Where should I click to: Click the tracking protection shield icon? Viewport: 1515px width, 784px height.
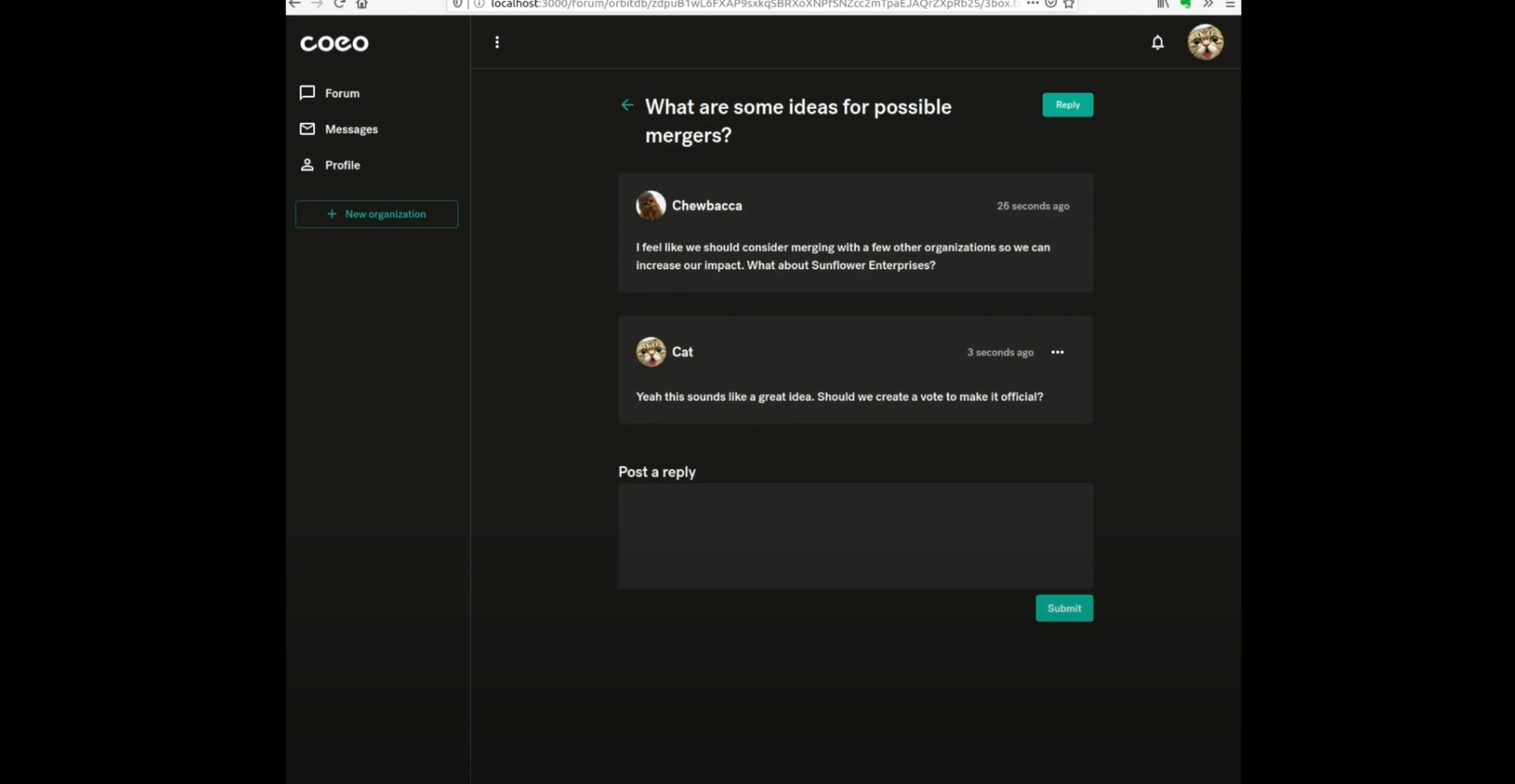pyautogui.click(x=458, y=4)
